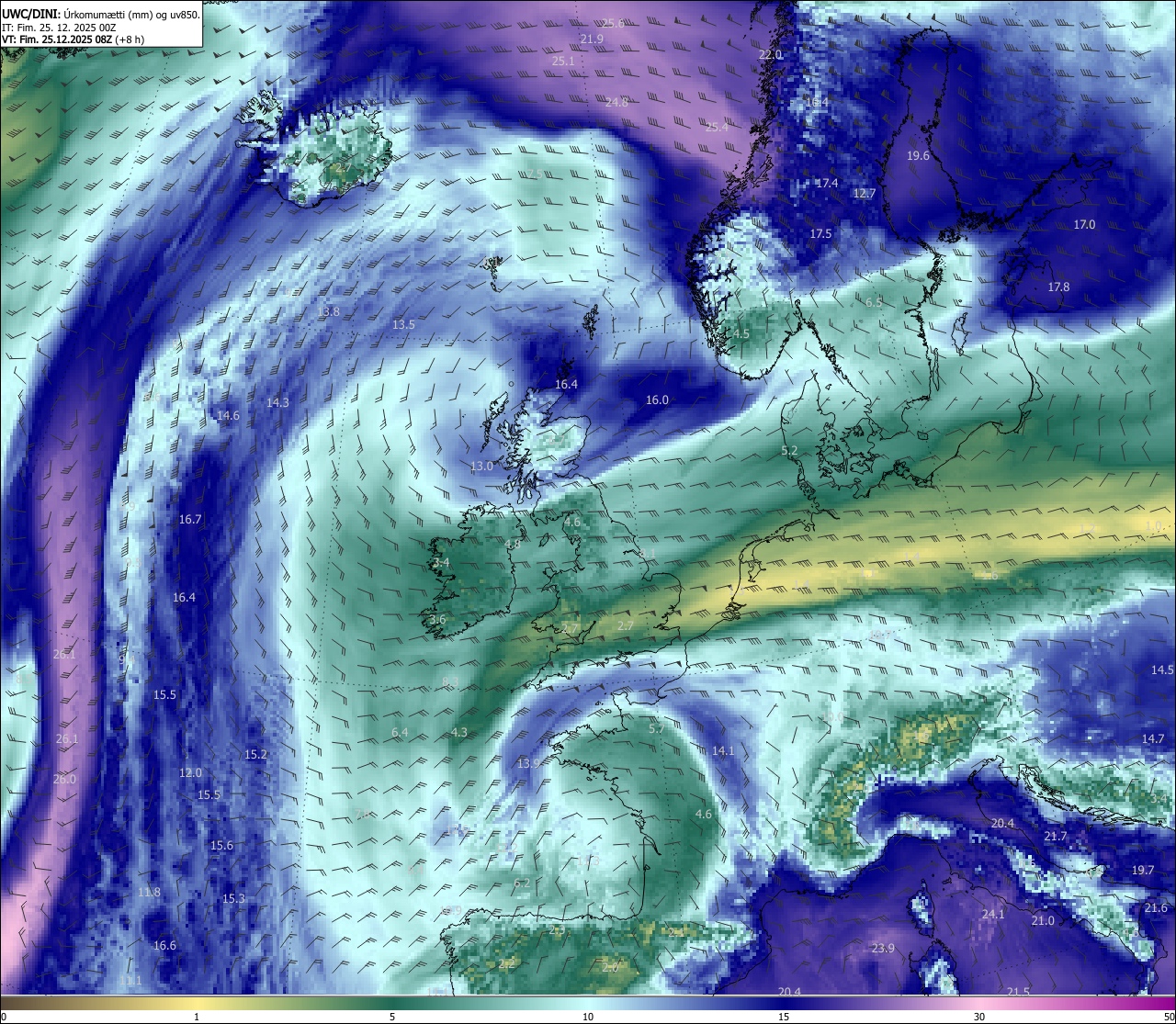Click the map value '25.4'
Screen dimensions: 1176x1024
(717, 127)
